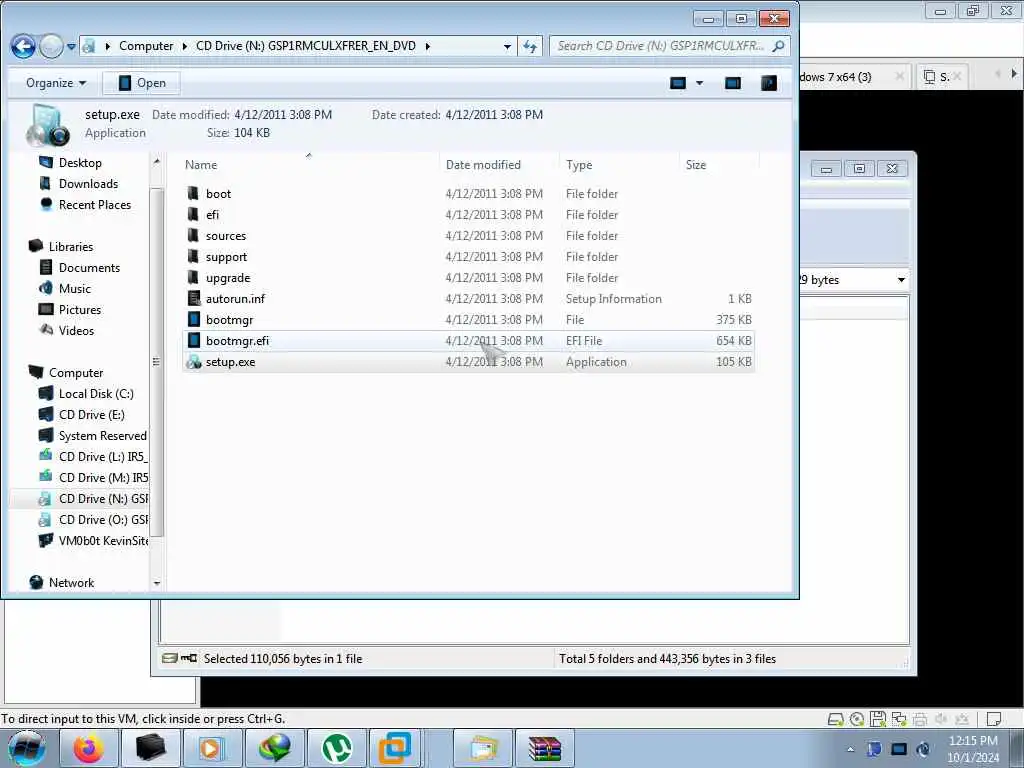
Task: Click the magnifier search icon
Action: (x=778, y=46)
